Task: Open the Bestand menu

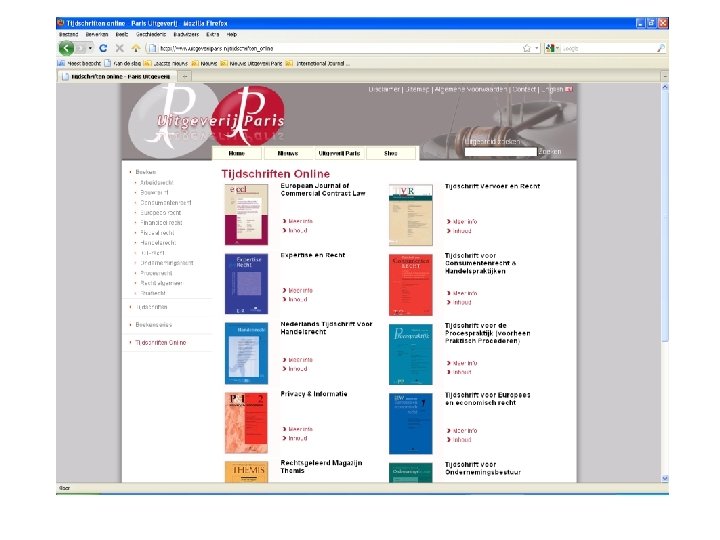Action: tap(68, 34)
